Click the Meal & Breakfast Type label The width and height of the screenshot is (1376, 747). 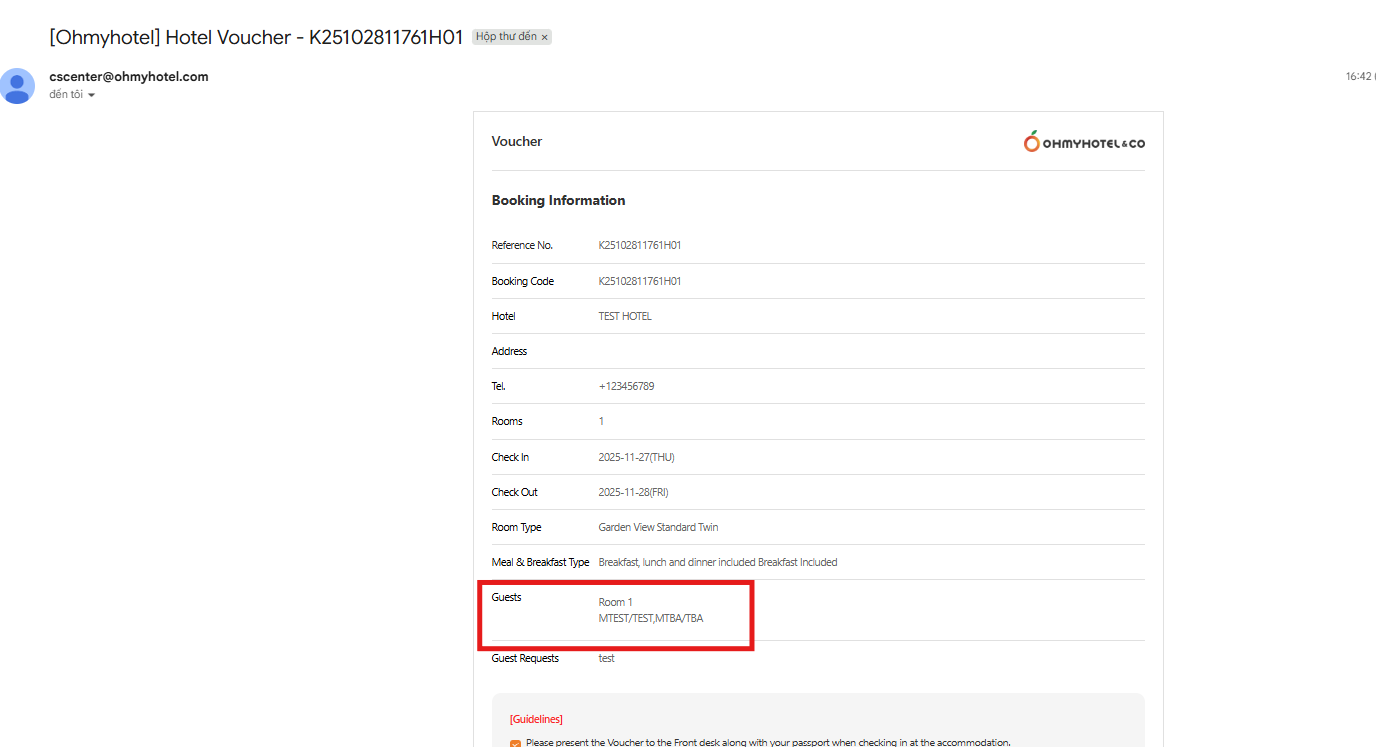coord(540,562)
